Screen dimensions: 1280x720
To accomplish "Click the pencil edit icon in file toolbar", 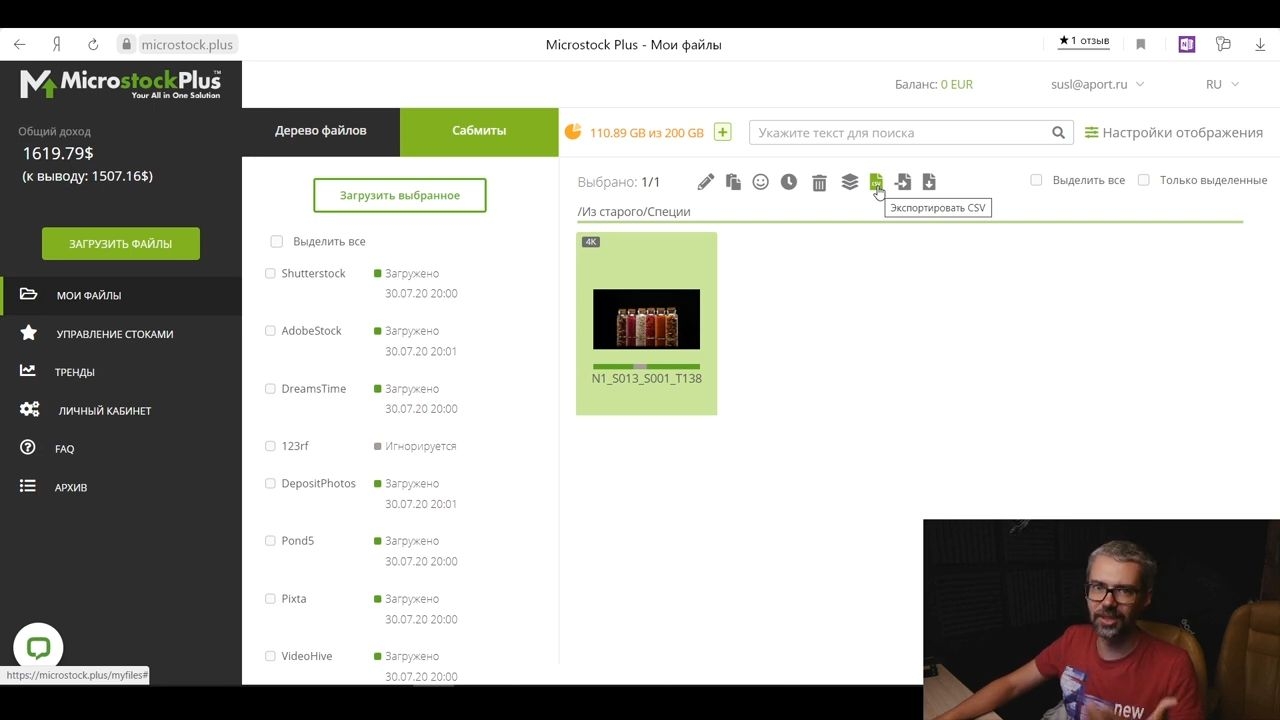I will pos(706,182).
